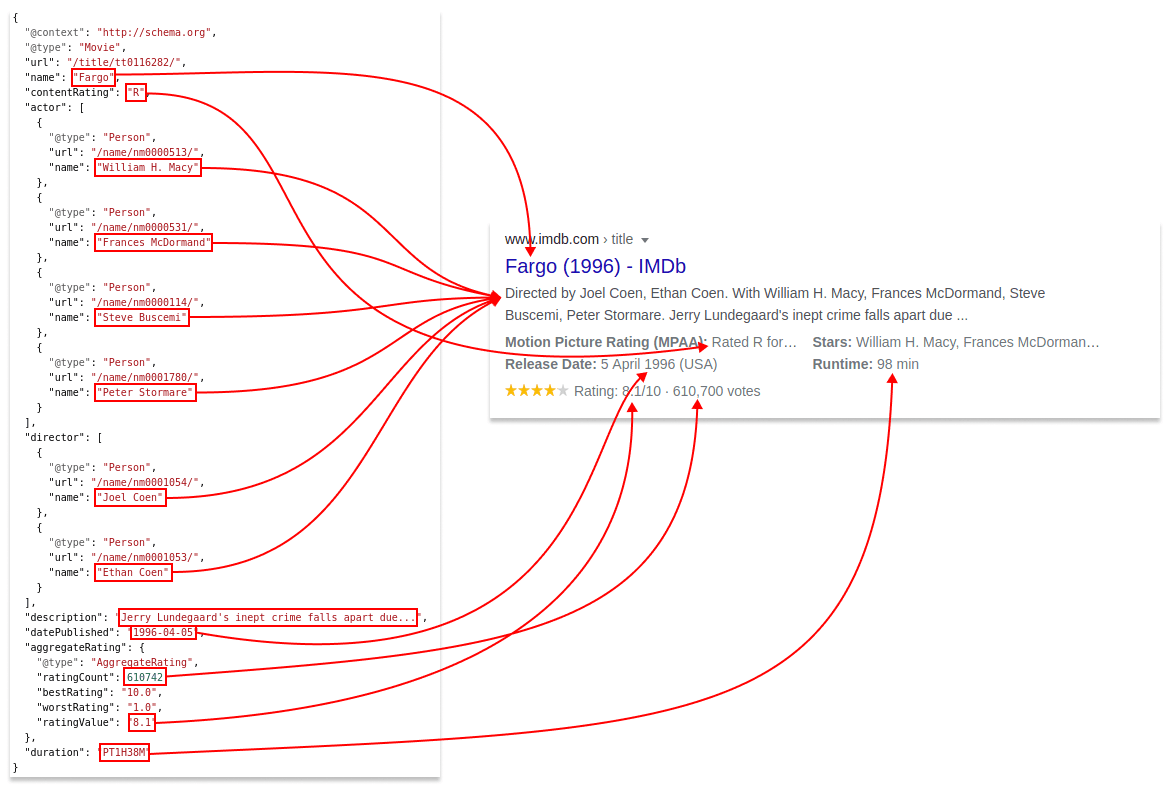
Task: Click the "610,700 votes" text
Action: coord(716,392)
